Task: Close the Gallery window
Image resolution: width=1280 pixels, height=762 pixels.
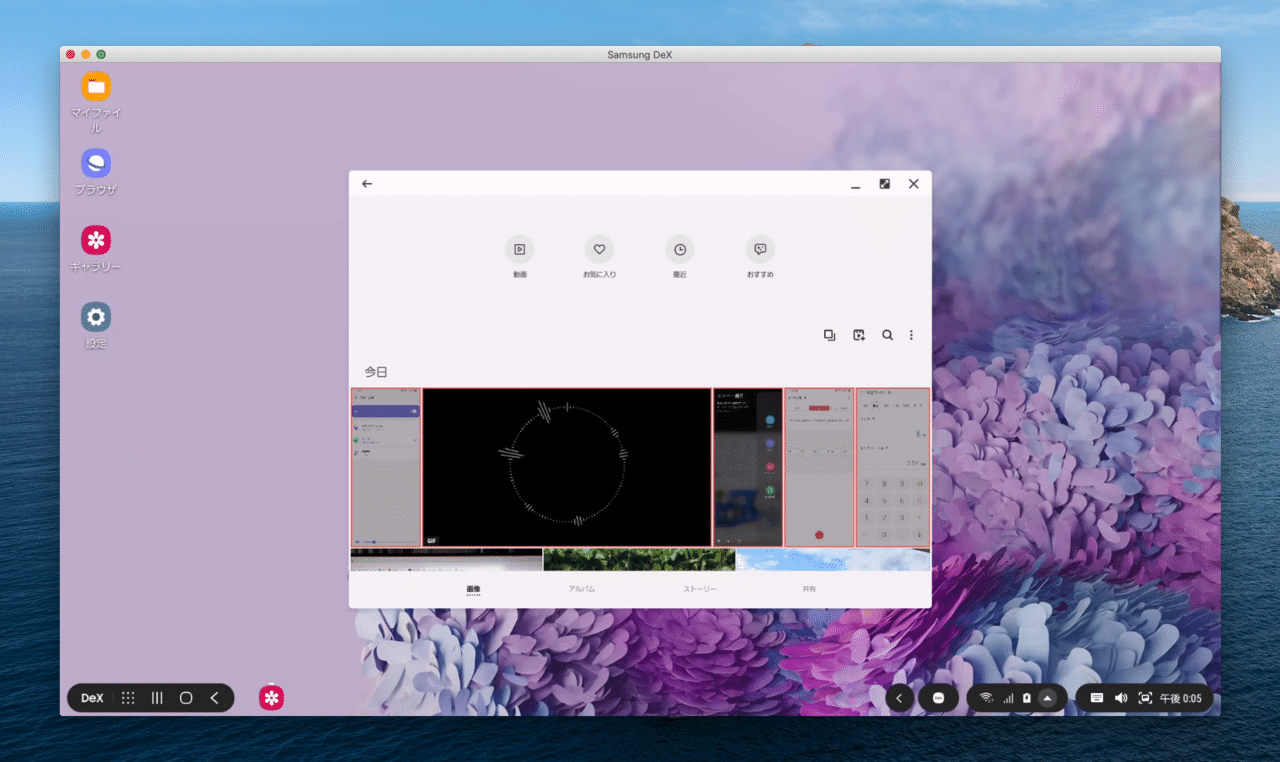Action: point(913,184)
